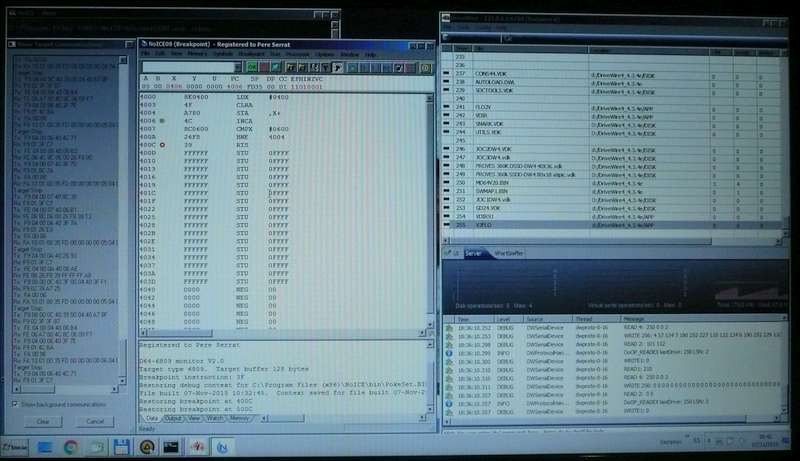Open Google Chrome from the taskbar
The height and width of the screenshot is (461, 800).
(x=73, y=447)
